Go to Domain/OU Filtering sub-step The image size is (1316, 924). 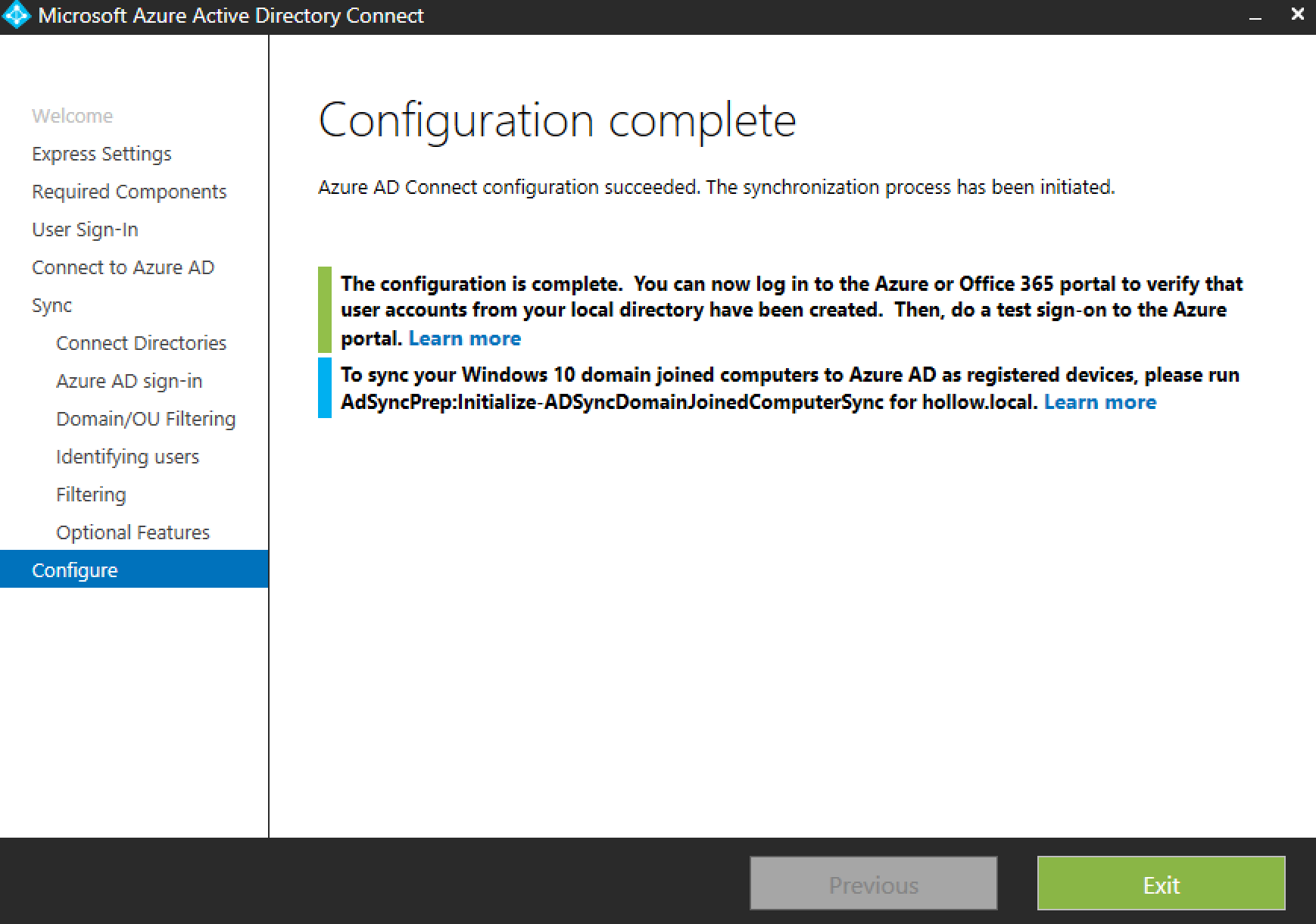tap(145, 419)
